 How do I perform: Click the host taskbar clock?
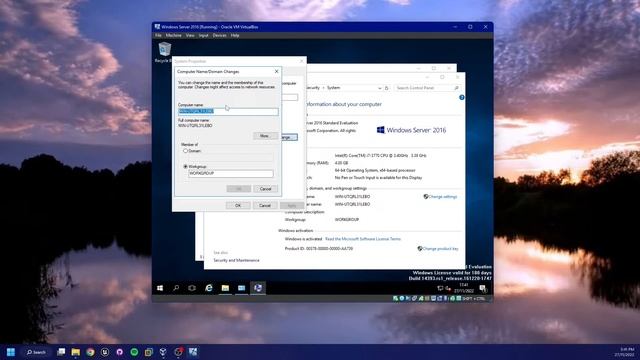point(624,352)
